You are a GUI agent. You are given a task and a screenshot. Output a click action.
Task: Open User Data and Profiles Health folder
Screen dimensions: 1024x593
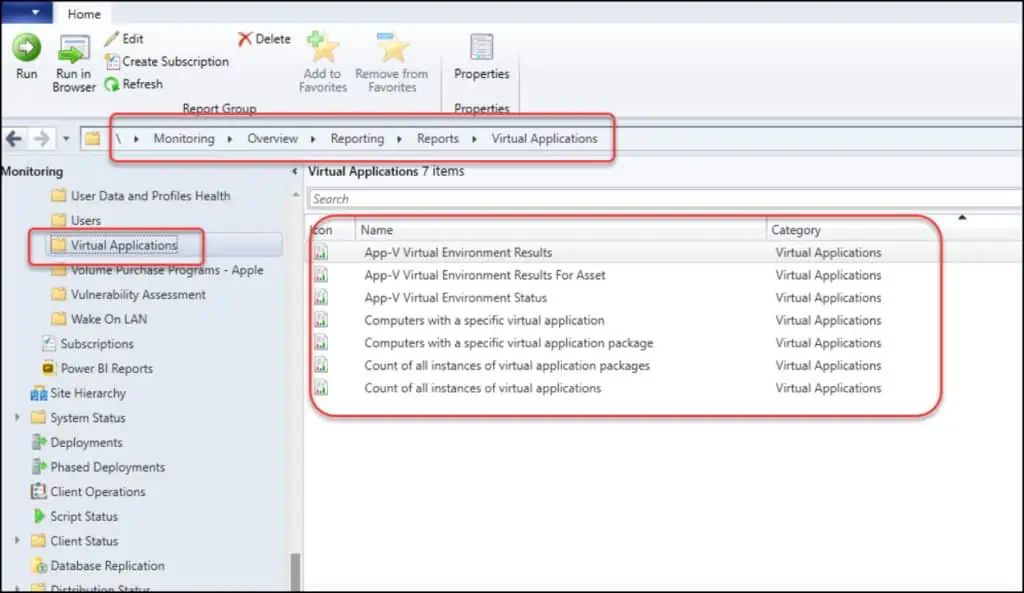150,196
